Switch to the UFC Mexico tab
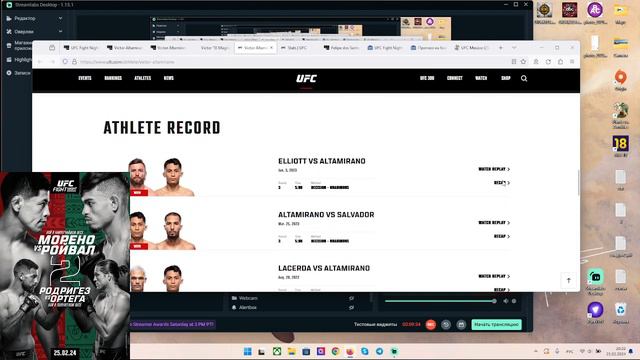Screen dimensions: 640x360 pyautogui.click(x=471, y=48)
